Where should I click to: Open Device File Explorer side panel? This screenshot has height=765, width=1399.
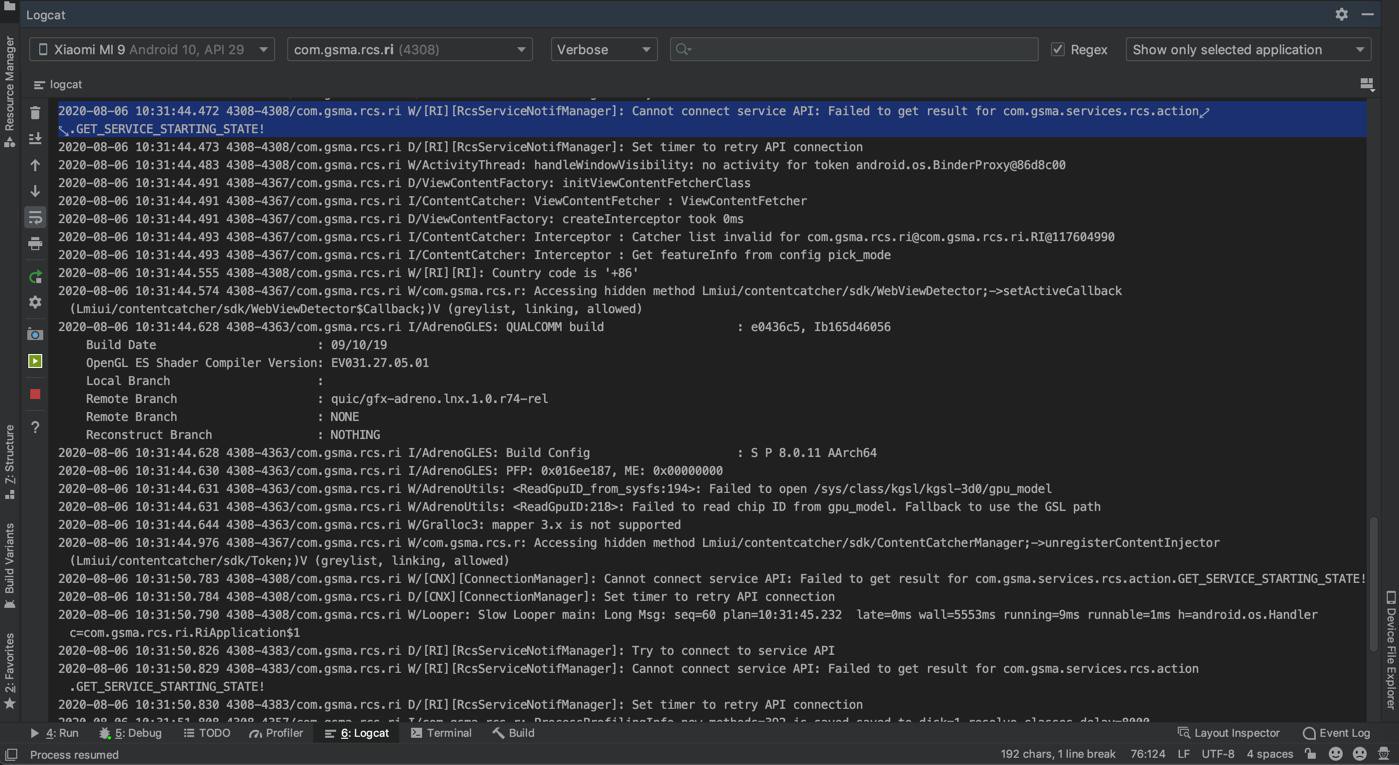click(1390, 649)
